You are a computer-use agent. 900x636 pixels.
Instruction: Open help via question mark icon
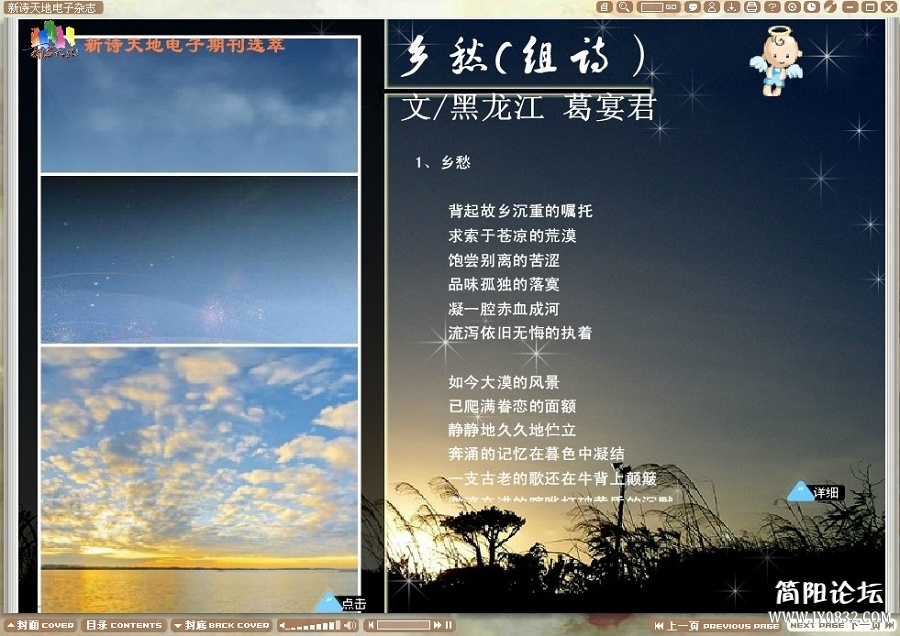772,7
